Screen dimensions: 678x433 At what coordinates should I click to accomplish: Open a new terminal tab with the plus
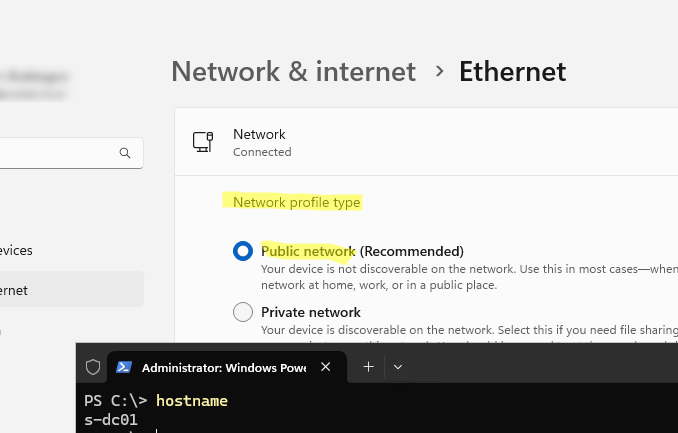(x=368, y=367)
